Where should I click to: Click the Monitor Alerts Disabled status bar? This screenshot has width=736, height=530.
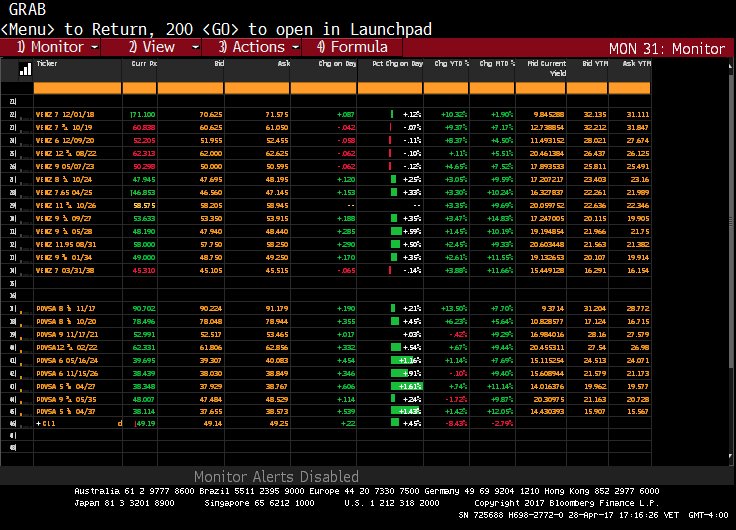coord(276,476)
